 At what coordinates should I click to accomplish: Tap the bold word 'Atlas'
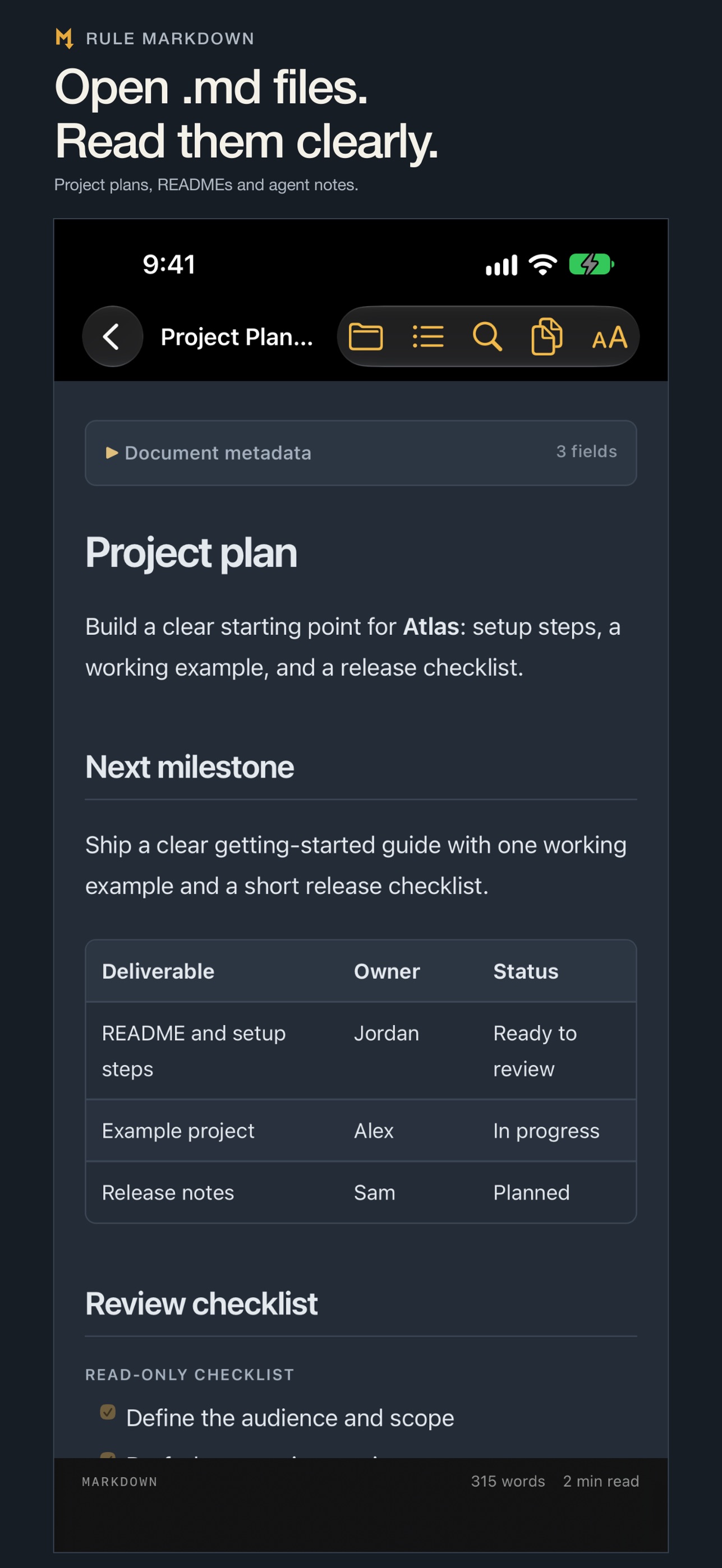click(x=431, y=626)
